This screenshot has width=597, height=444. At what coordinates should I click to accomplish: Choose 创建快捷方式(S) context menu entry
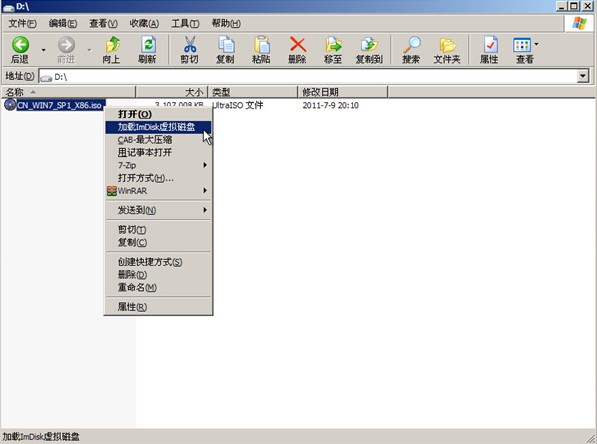tap(158, 262)
